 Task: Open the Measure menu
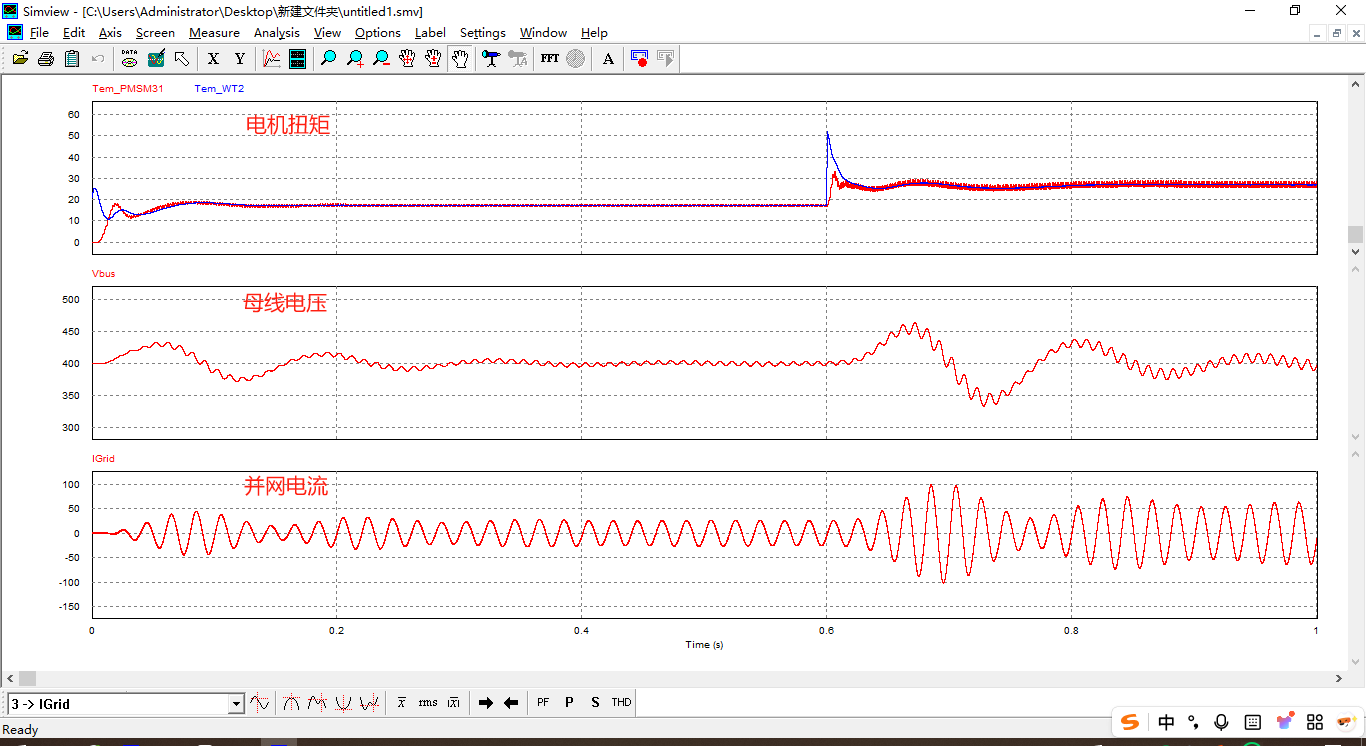pos(214,33)
